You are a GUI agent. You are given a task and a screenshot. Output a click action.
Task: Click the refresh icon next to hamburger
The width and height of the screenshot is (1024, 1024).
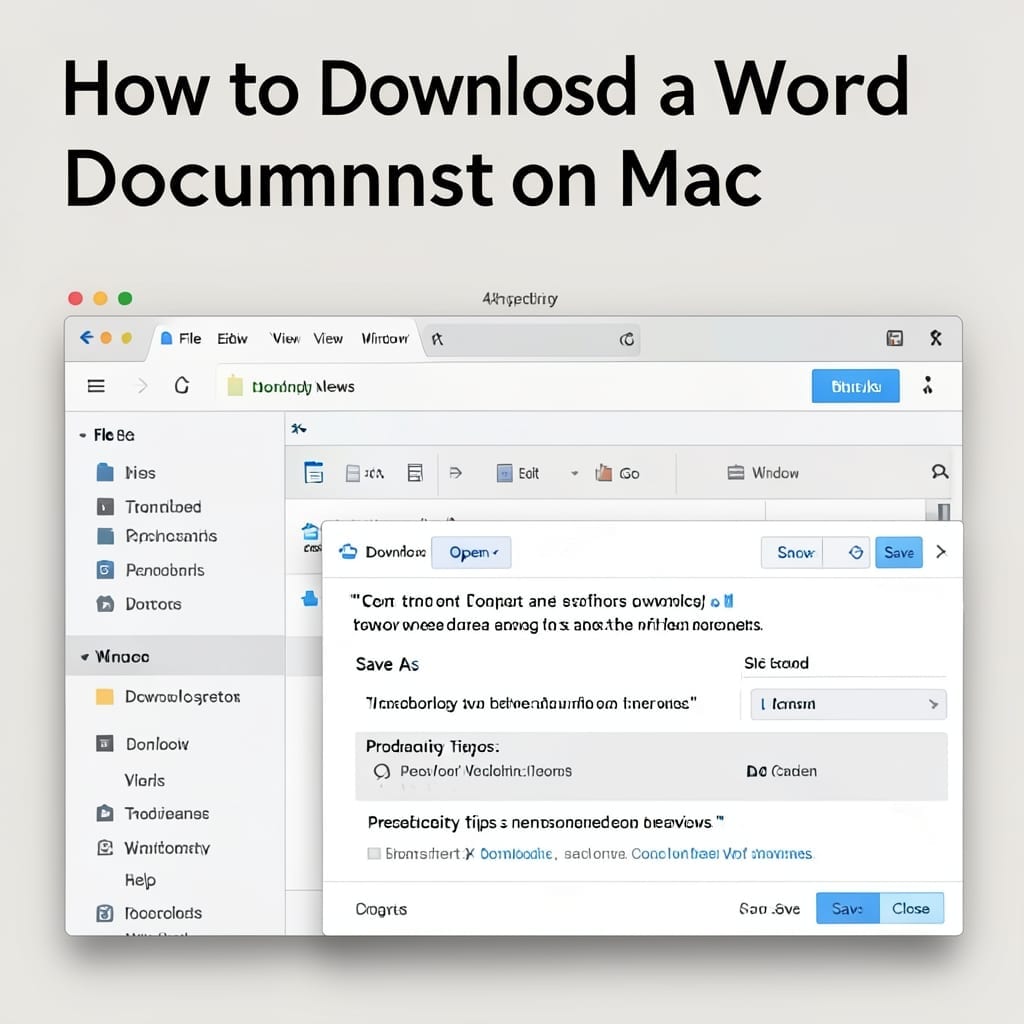click(x=182, y=385)
